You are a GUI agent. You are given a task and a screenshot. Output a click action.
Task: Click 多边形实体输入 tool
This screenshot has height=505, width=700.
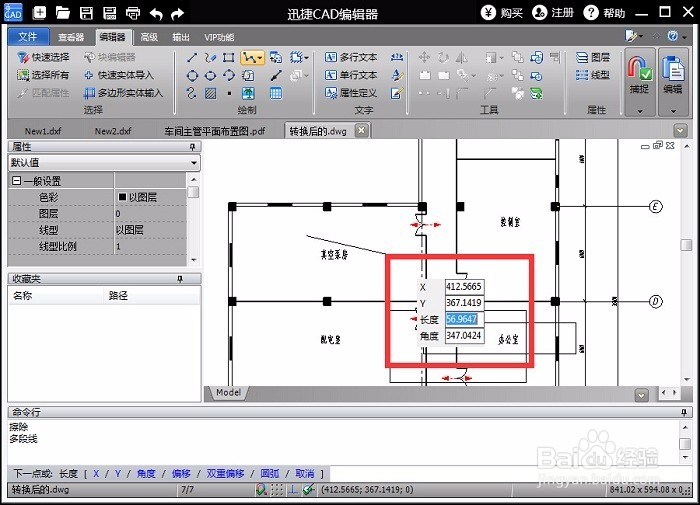tap(124, 93)
